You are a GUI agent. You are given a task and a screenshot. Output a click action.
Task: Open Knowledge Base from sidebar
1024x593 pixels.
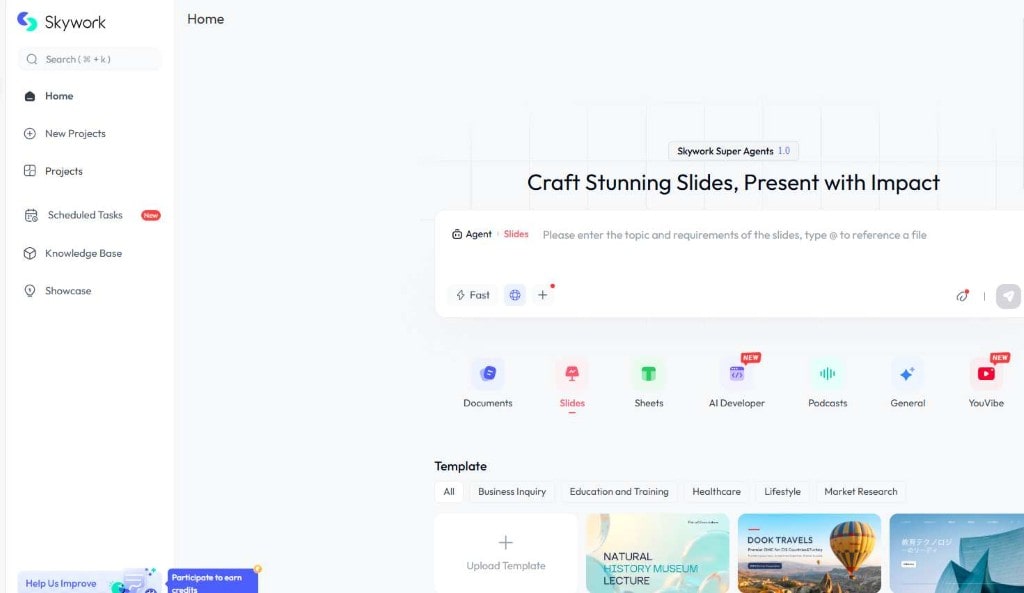pyautogui.click(x=84, y=253)
